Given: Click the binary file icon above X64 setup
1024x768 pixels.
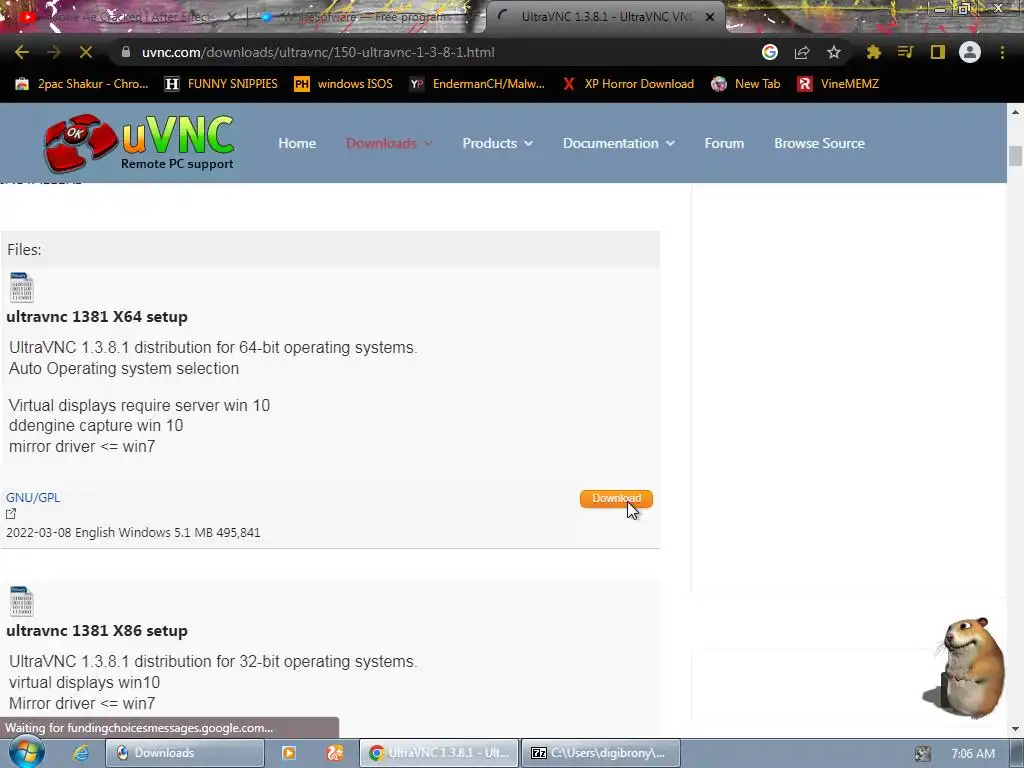Looking at the screenshot, I should point(22,287).
